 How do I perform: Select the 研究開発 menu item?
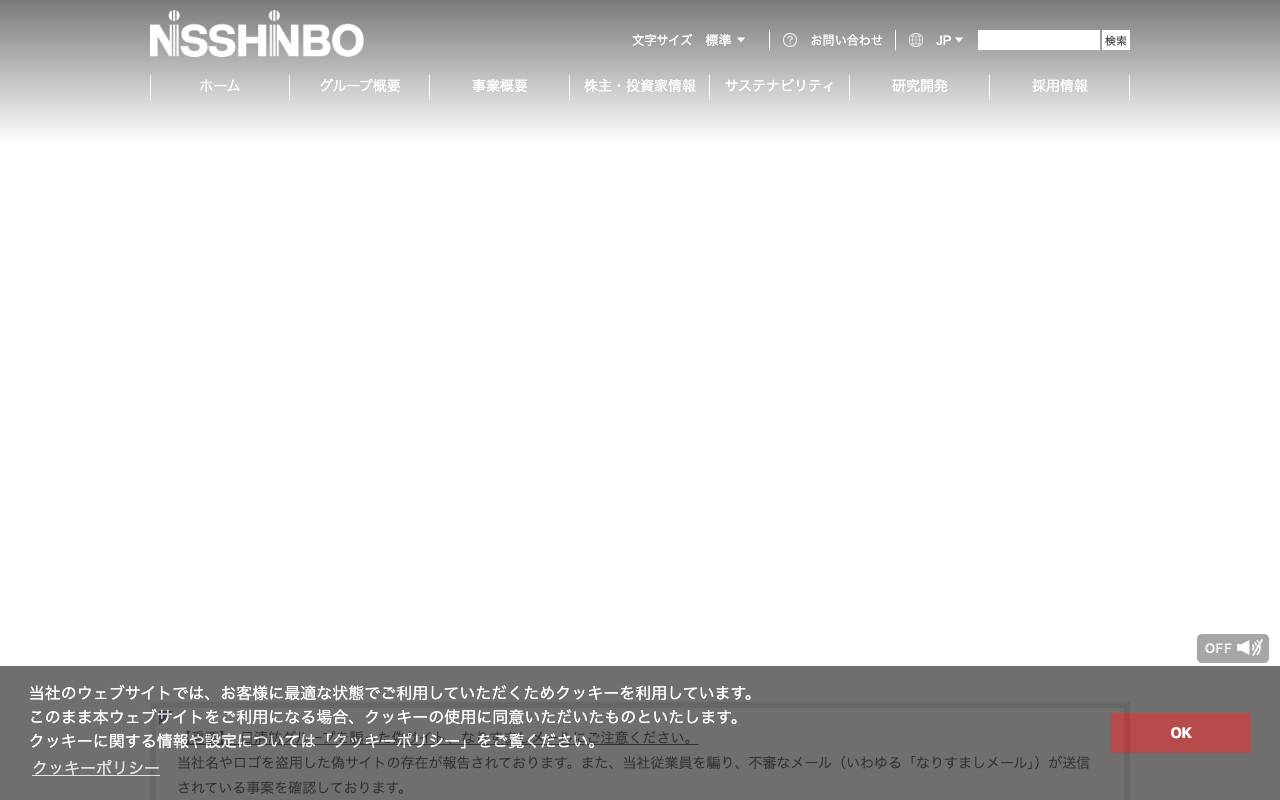tap(919, 86)
